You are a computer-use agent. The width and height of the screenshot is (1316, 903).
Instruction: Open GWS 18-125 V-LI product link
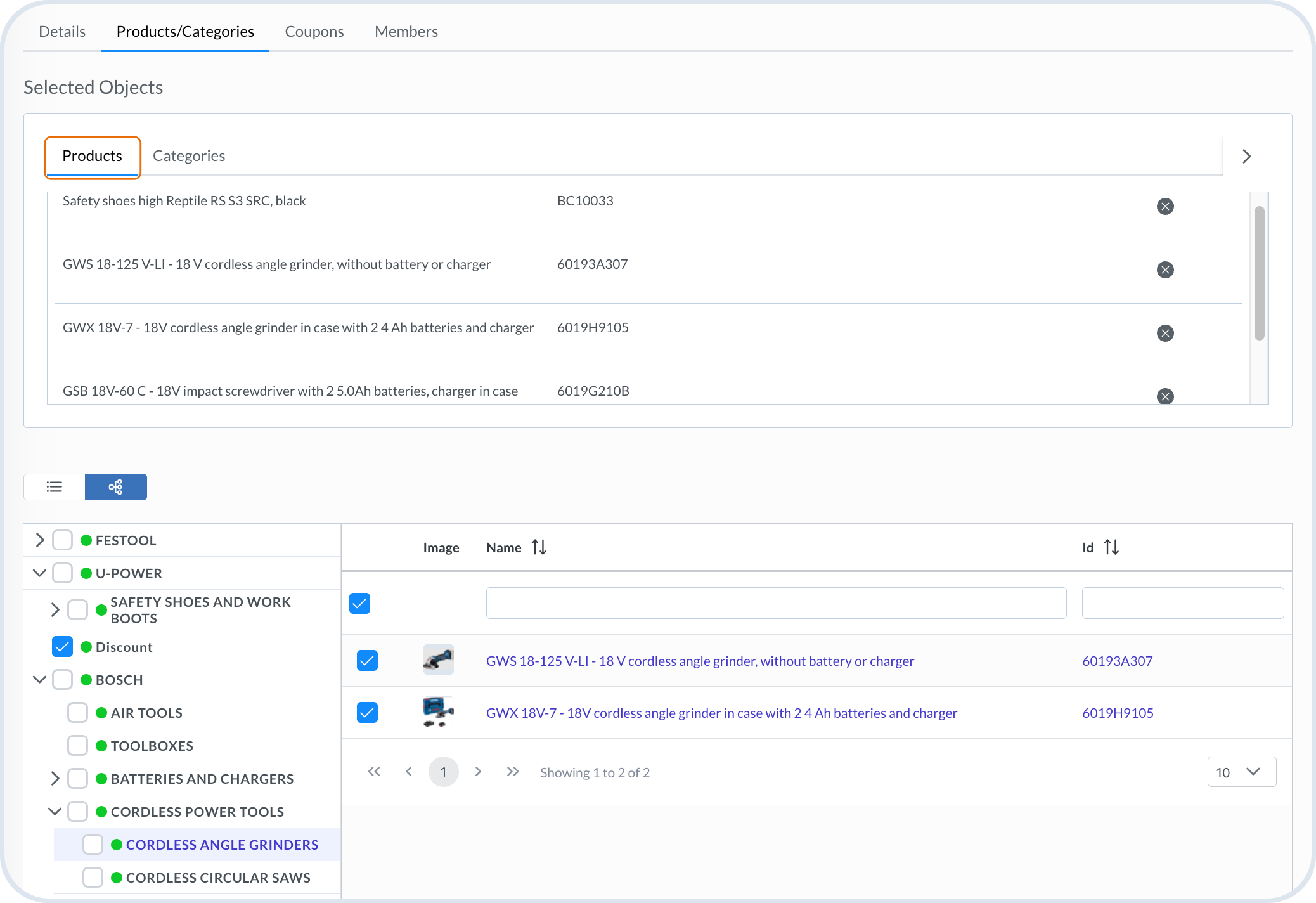click(700, 661)
